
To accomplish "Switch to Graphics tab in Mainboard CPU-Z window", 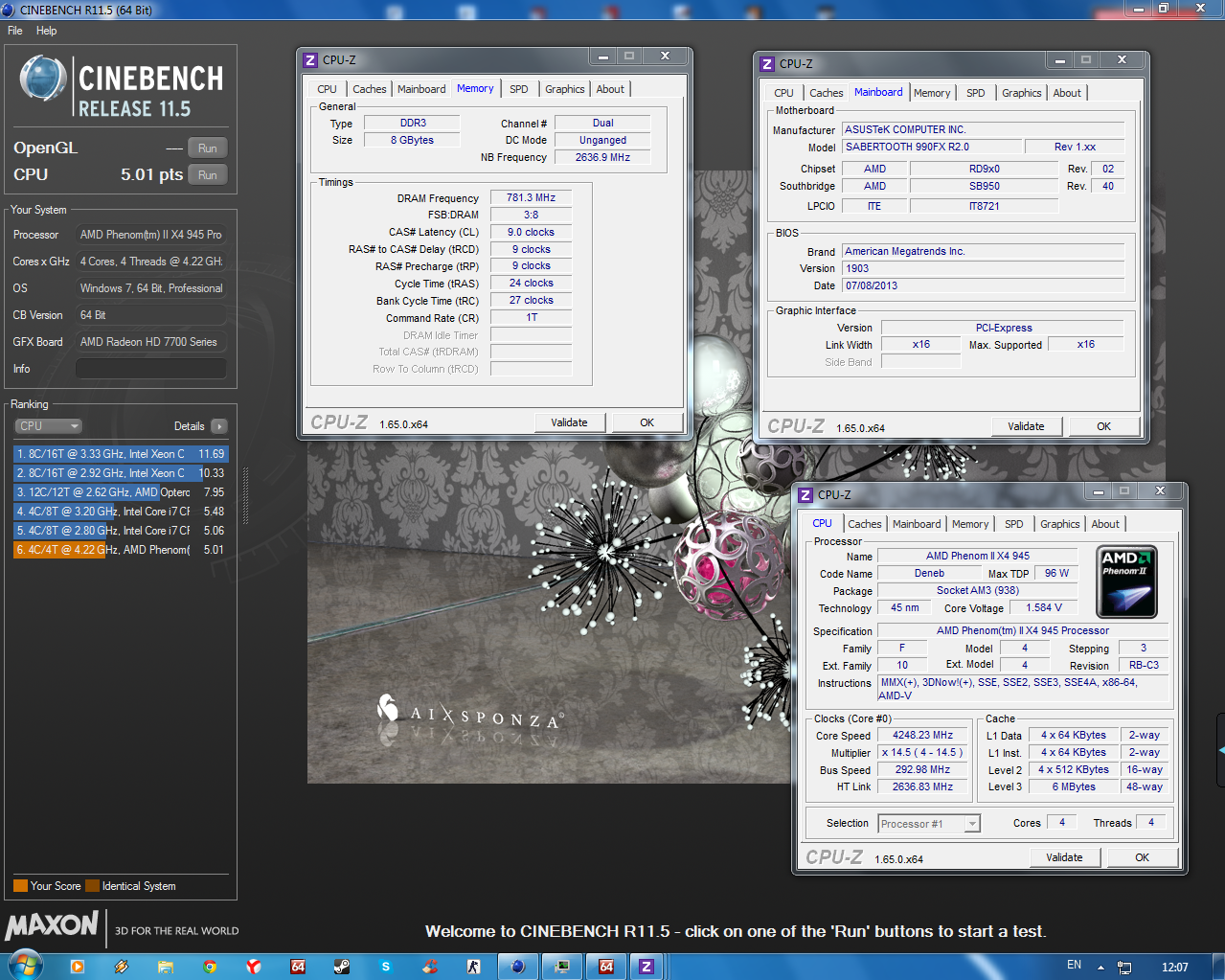I will coord(1022,93).
